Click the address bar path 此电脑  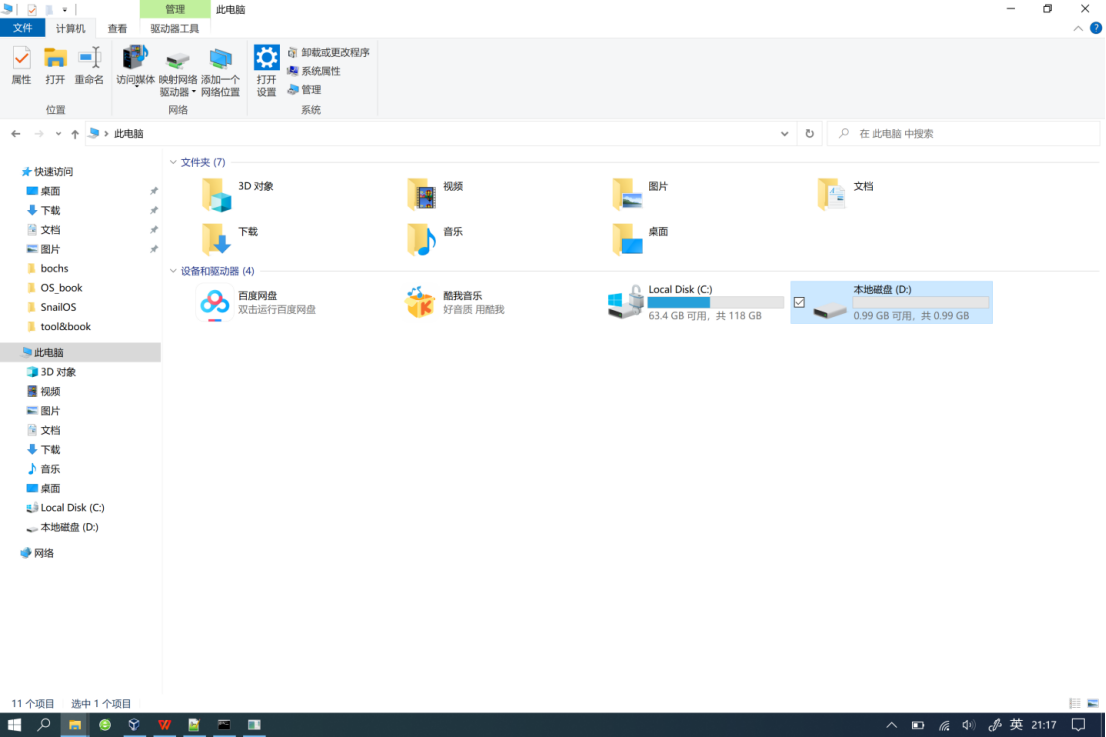(x=128, y=133)
